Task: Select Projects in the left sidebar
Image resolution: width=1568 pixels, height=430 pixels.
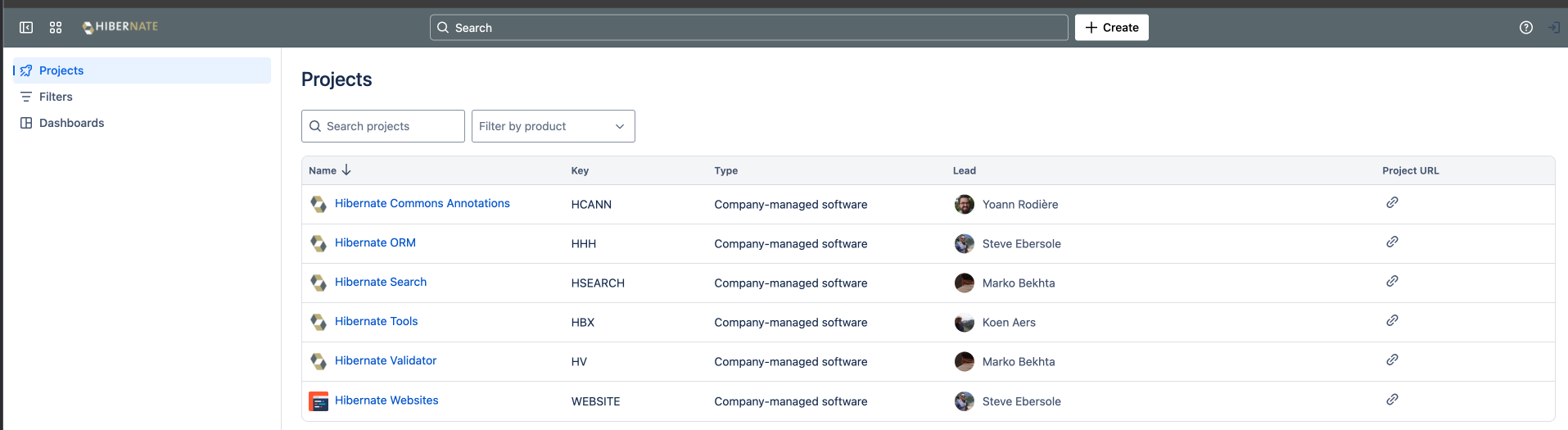Action: pyautogui.click(x=61, y=70)
